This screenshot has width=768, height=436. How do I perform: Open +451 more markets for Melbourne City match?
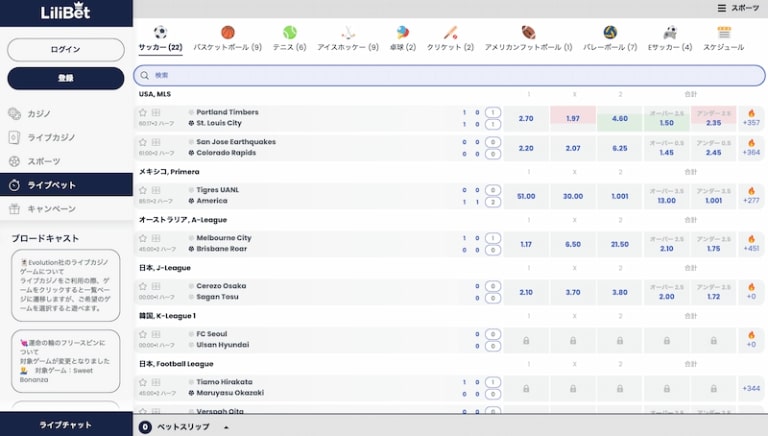tap(751, 244)
